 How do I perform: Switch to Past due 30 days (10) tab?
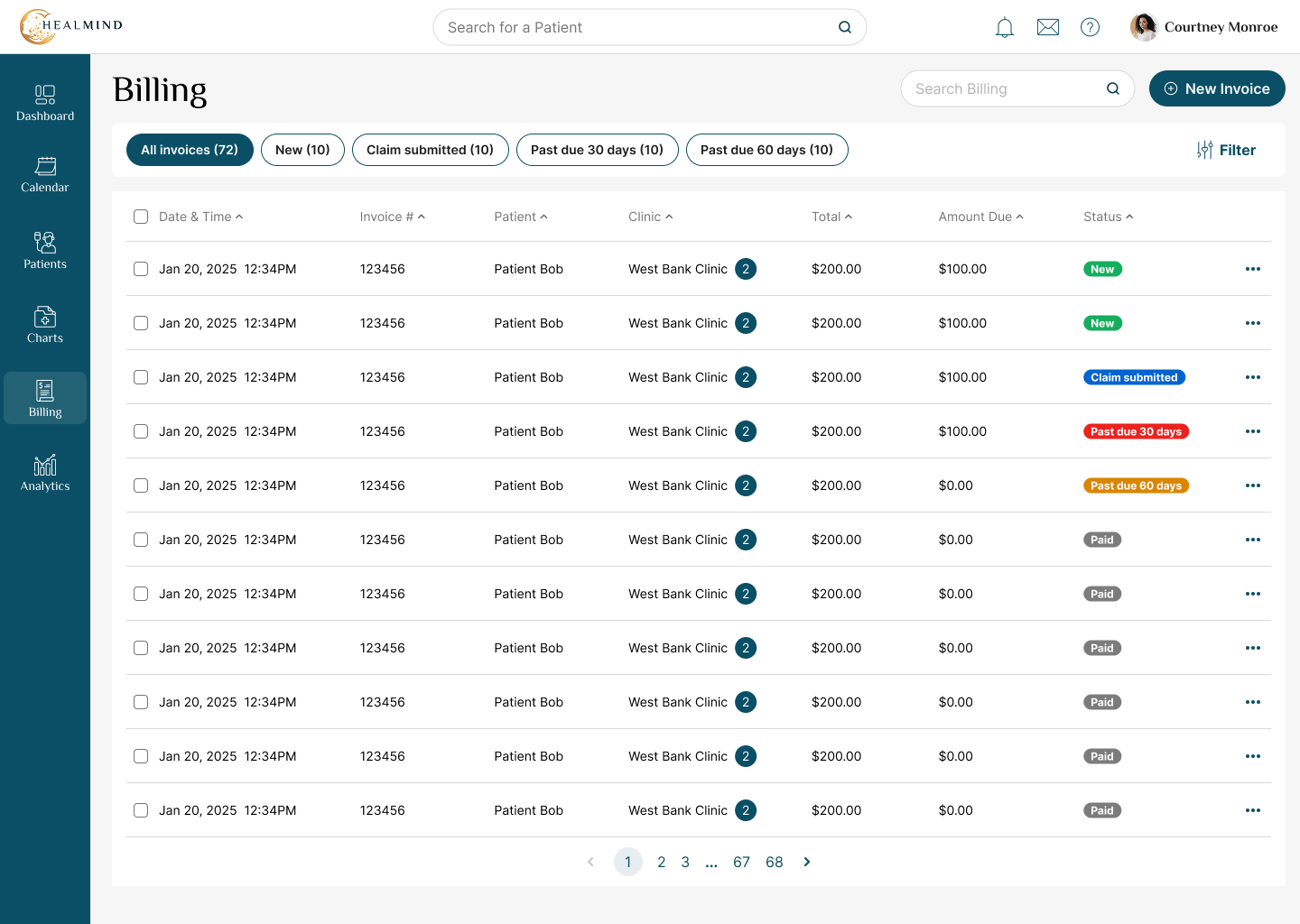point(597,150)
